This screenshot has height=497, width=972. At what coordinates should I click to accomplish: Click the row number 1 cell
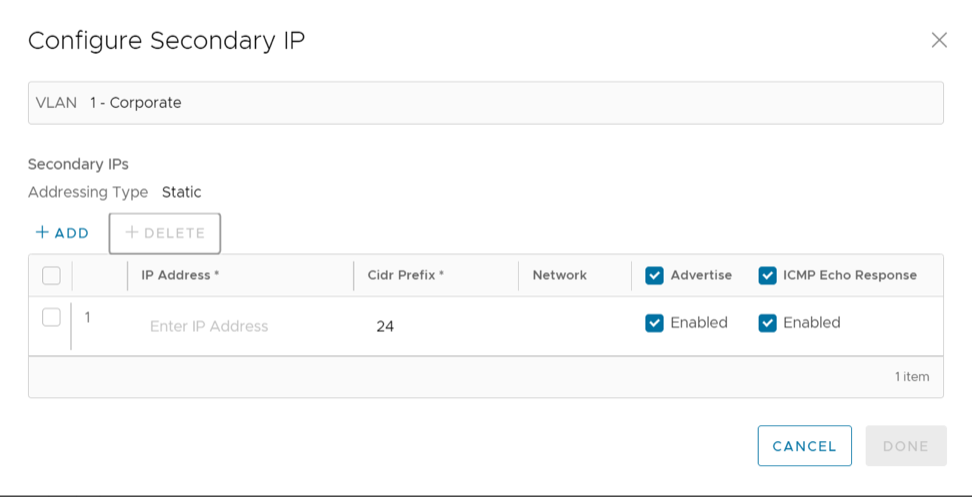88,318
